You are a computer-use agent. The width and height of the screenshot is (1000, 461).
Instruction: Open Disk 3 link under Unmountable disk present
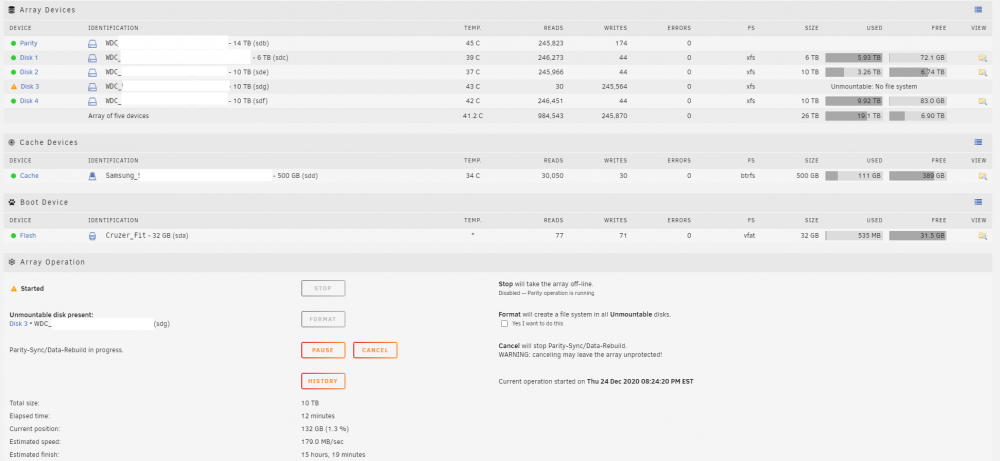pyautogui.click(x=19, y=324)
